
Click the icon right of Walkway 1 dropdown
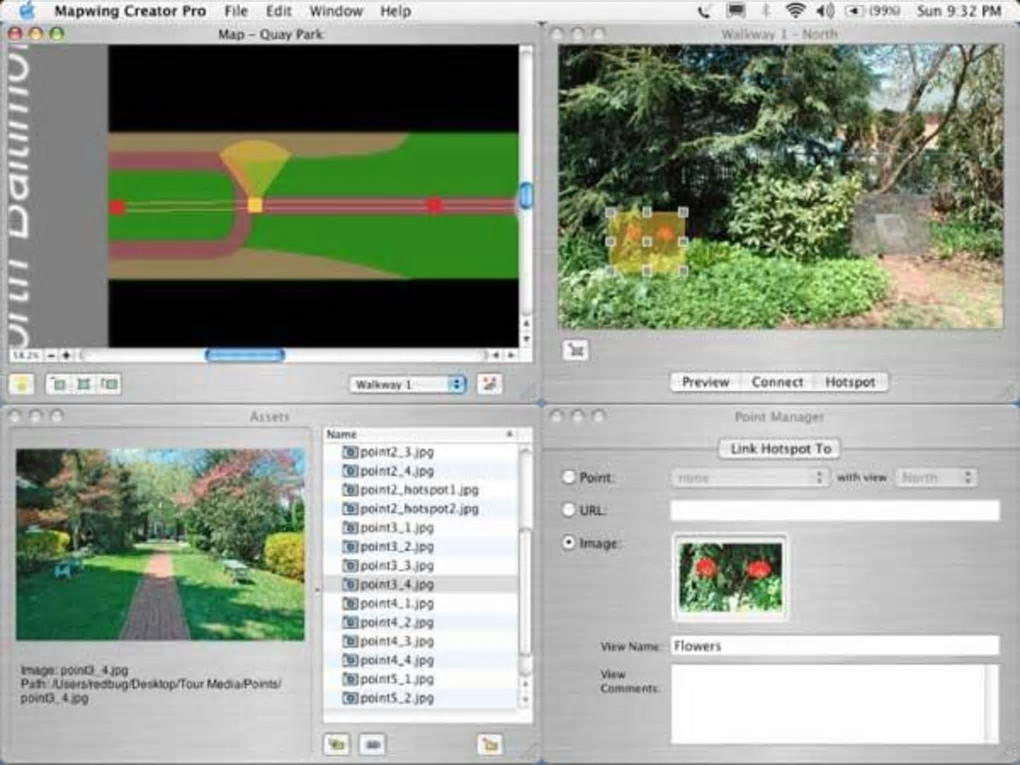(489, 384)
